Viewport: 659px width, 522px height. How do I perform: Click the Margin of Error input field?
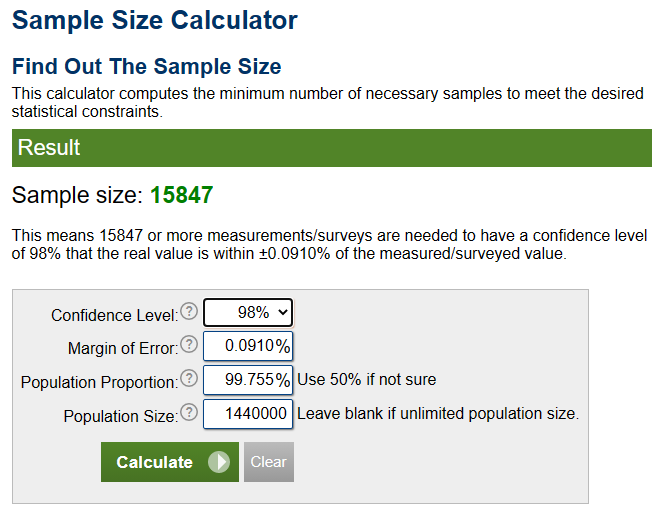[247, 347]
